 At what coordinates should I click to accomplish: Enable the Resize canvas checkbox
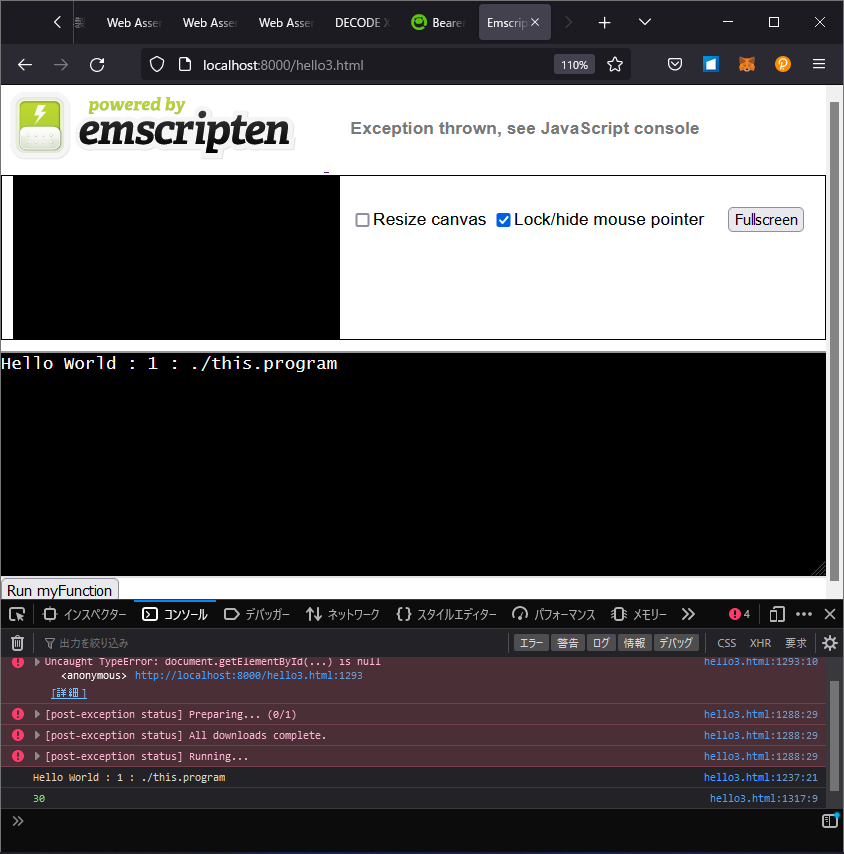click(363, 220)
